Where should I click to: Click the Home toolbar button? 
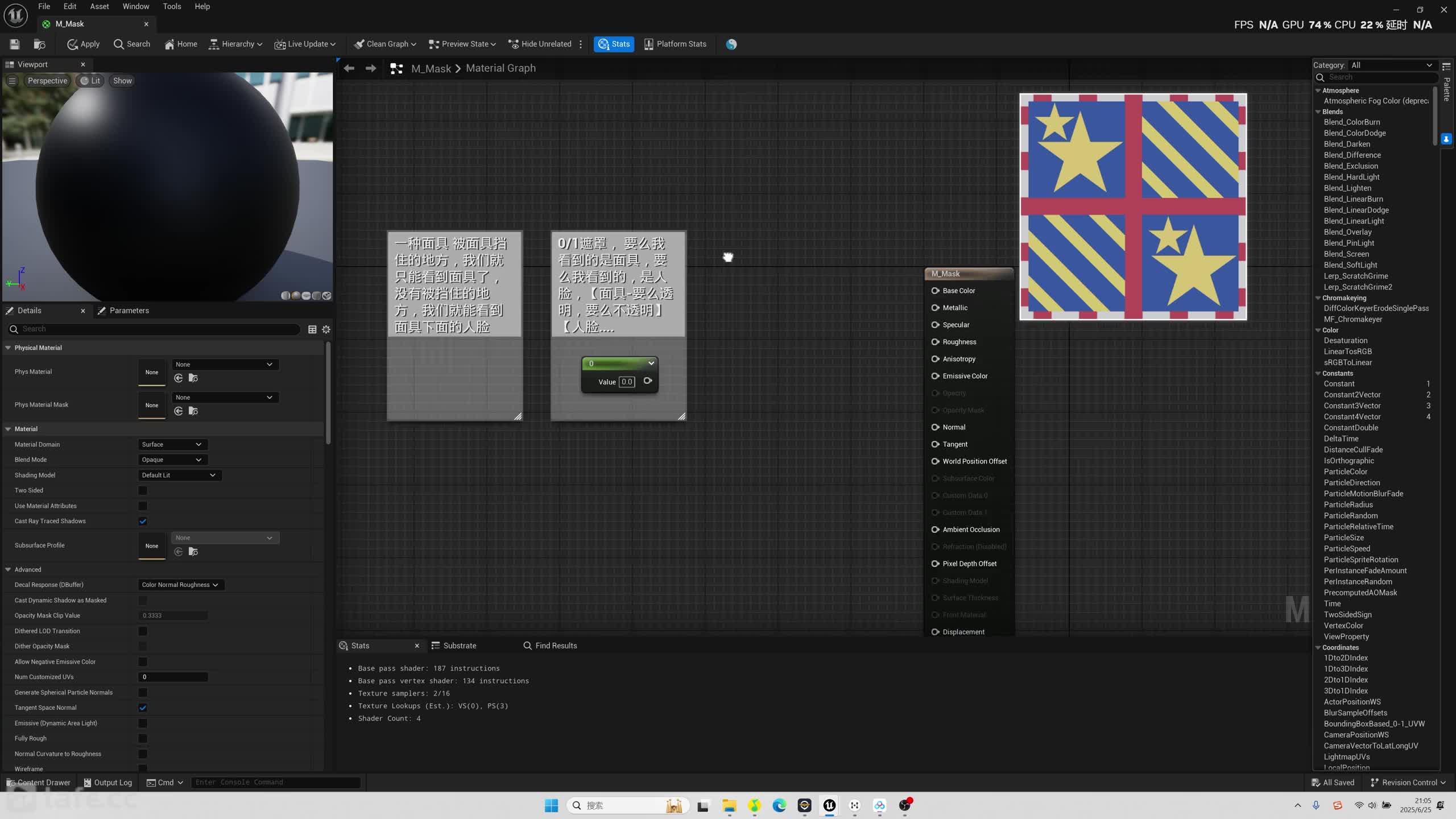pyautogui.click(x=181, y=44)
